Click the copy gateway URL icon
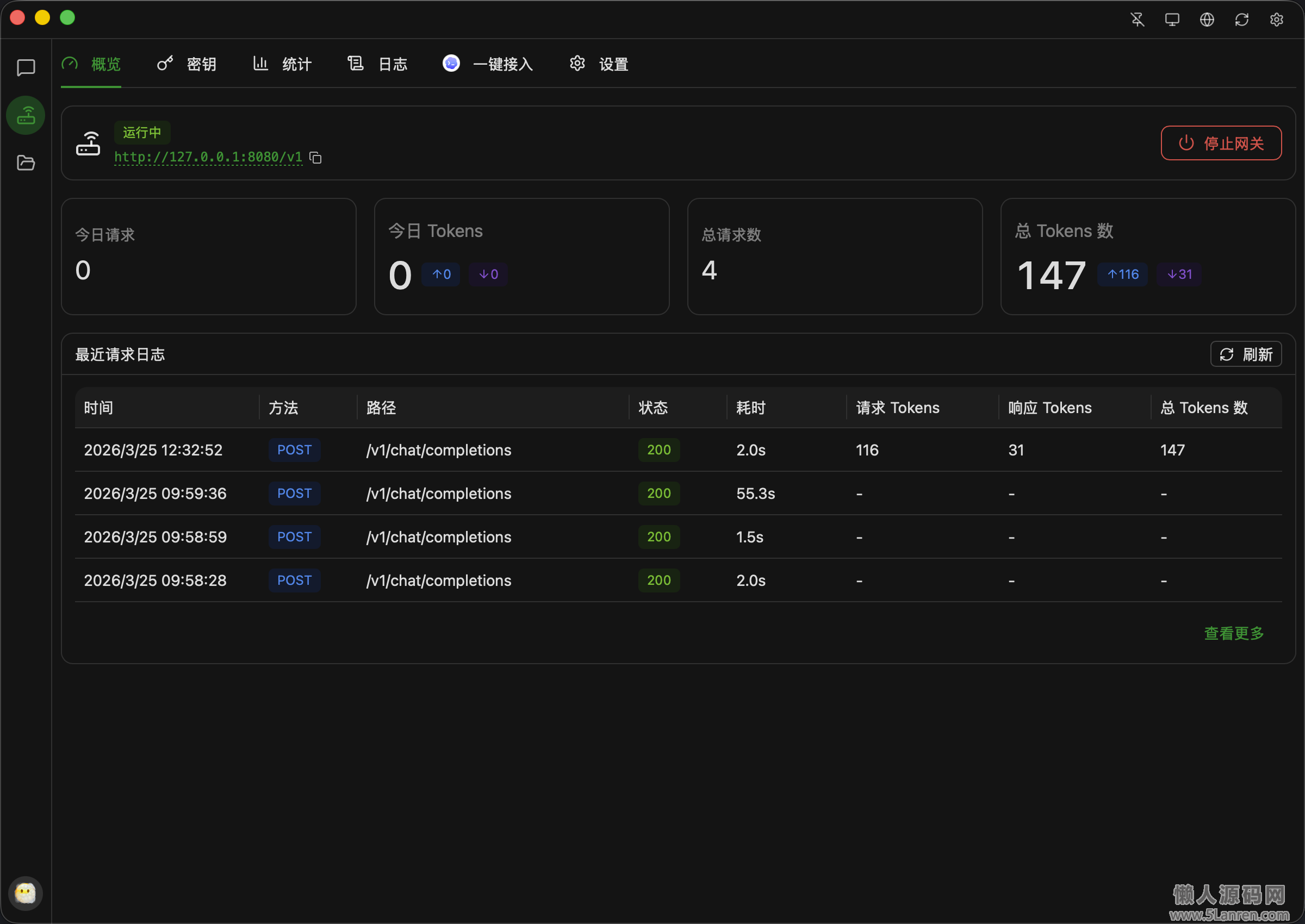The width and height of the screenshot is (1305, 924). (x=315, y=158)
